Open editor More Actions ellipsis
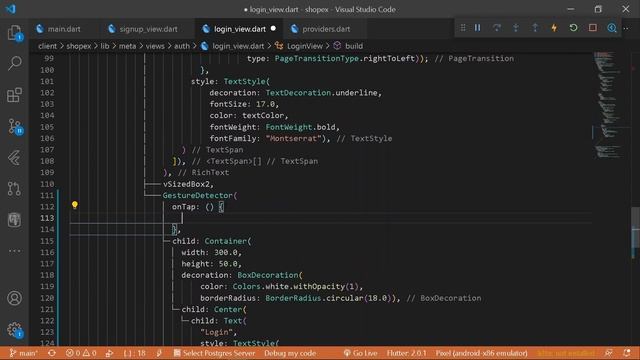The width and height of the screenshot is (640, 360). (627, 29)
